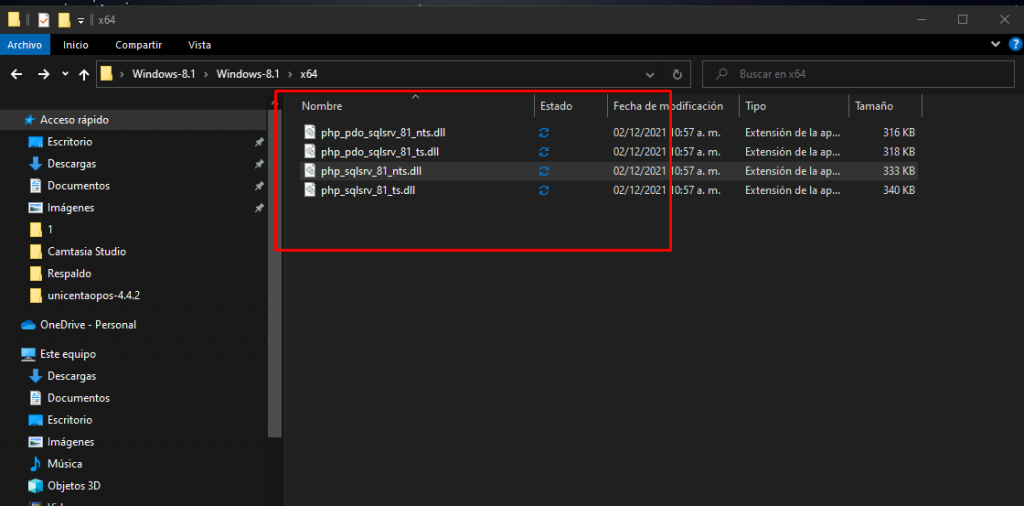
Task: Click the Buscar en x64 search box
Action: [x=860, y=74]
